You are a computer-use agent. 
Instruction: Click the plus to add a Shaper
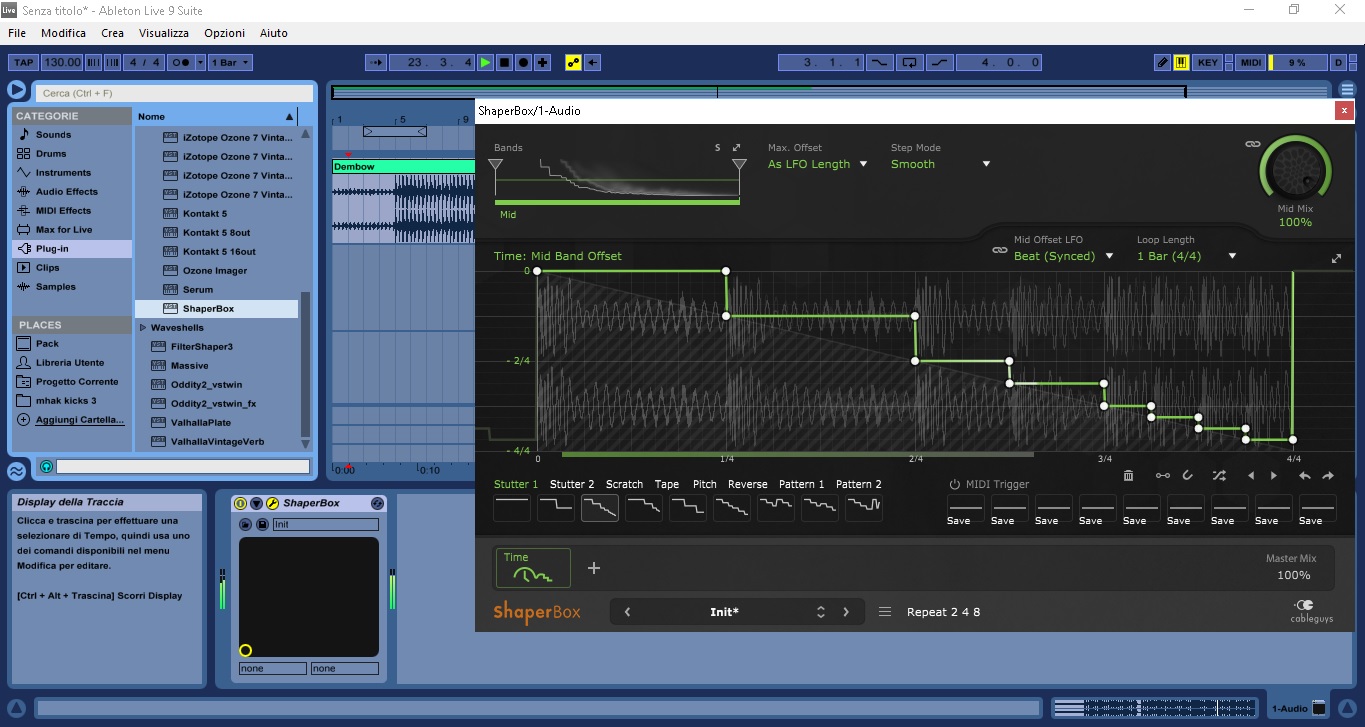pyautogui.click(x=593, y=568)
